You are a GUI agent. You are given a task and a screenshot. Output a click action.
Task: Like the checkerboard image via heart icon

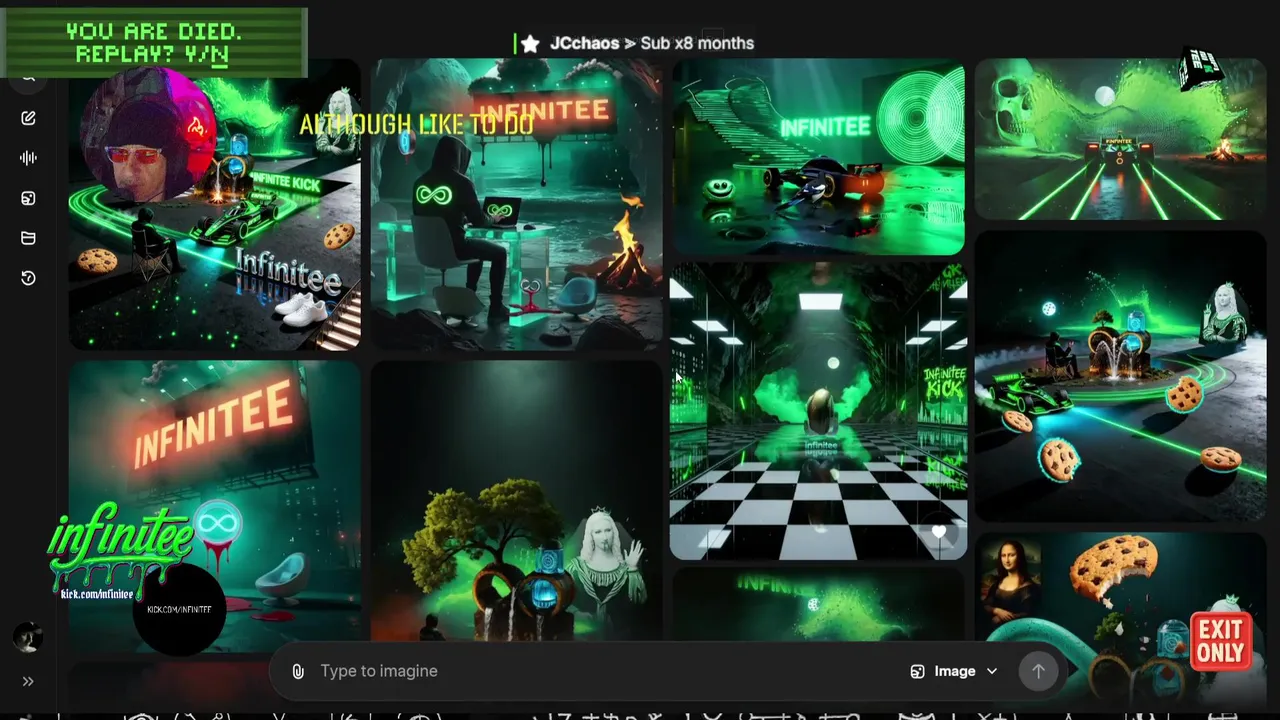click(939, 533)
